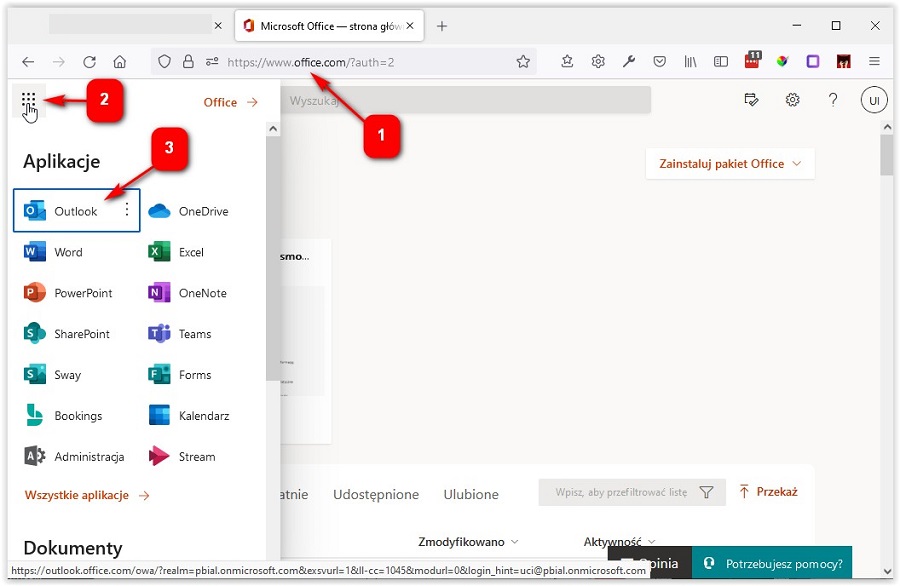Image resolution: width=900 pixels, height=586 pixels.
Task: Open the Pocket save icon
Action: pos(660,61)
